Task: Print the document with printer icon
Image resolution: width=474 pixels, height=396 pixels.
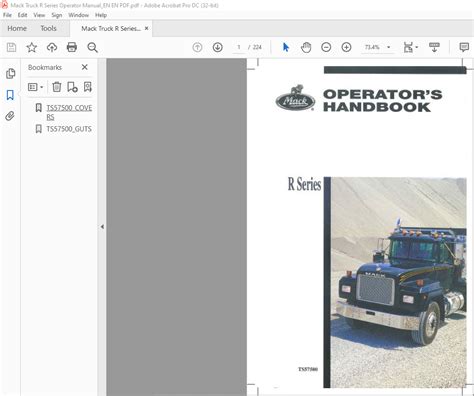Action: click(72, 47)
